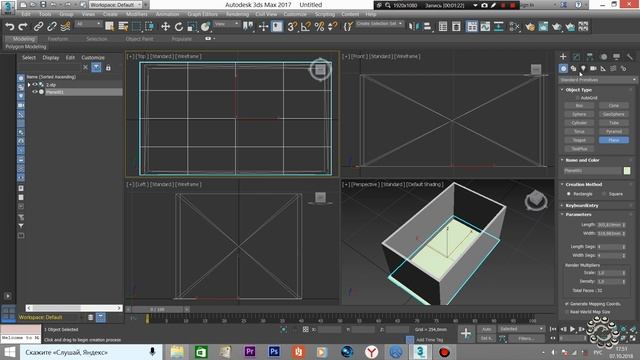Click the Pyramid primitive button

tap(614, 131)
